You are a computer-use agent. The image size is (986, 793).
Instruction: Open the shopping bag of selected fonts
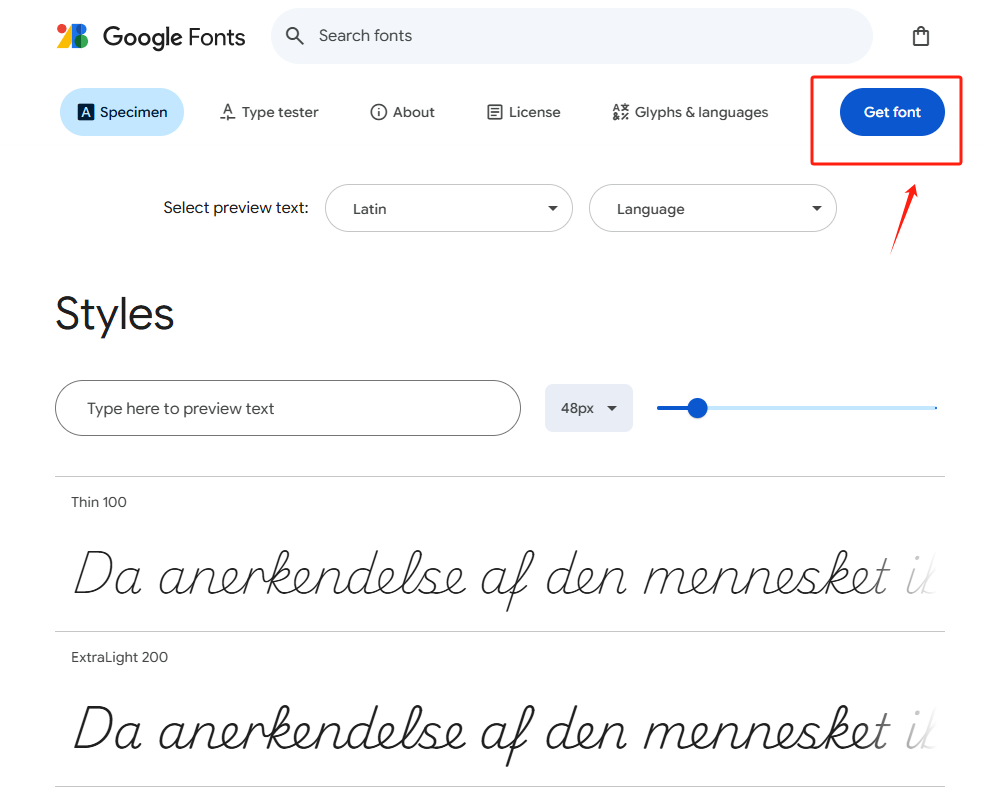pyautogui.click(x=920, y=37)
